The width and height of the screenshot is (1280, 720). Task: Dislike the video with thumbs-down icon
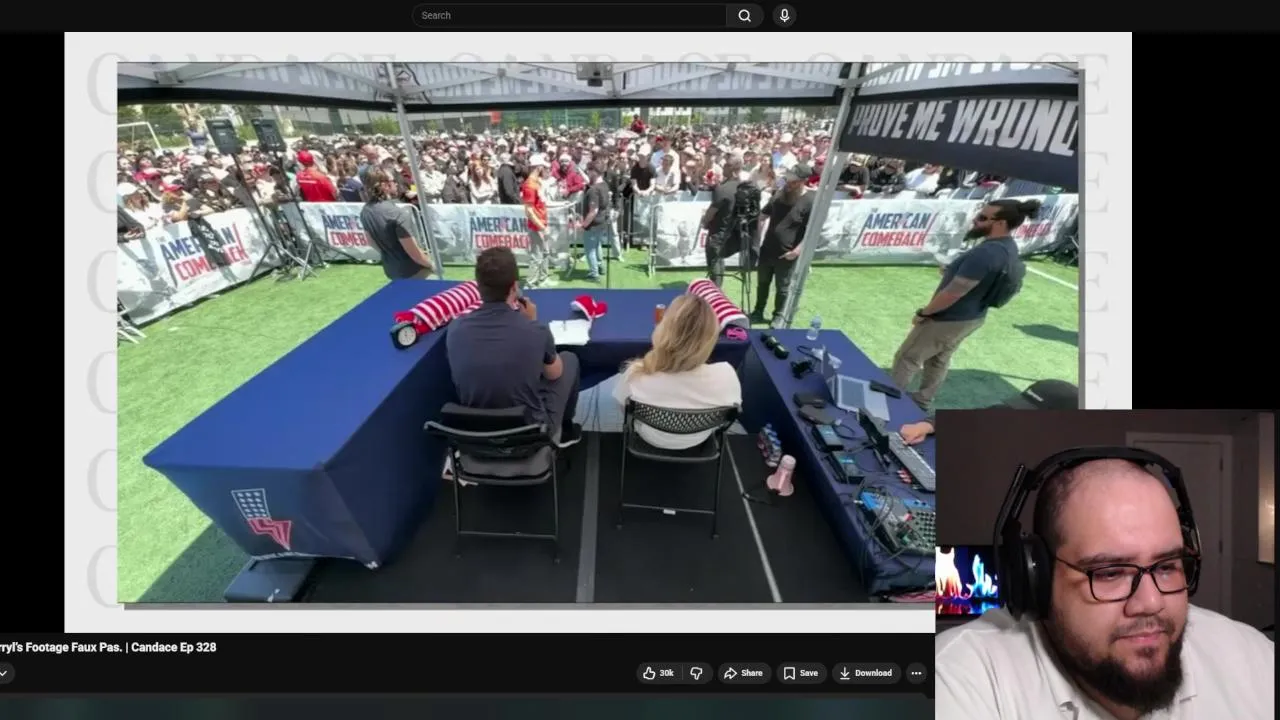[x=697, y=673]
